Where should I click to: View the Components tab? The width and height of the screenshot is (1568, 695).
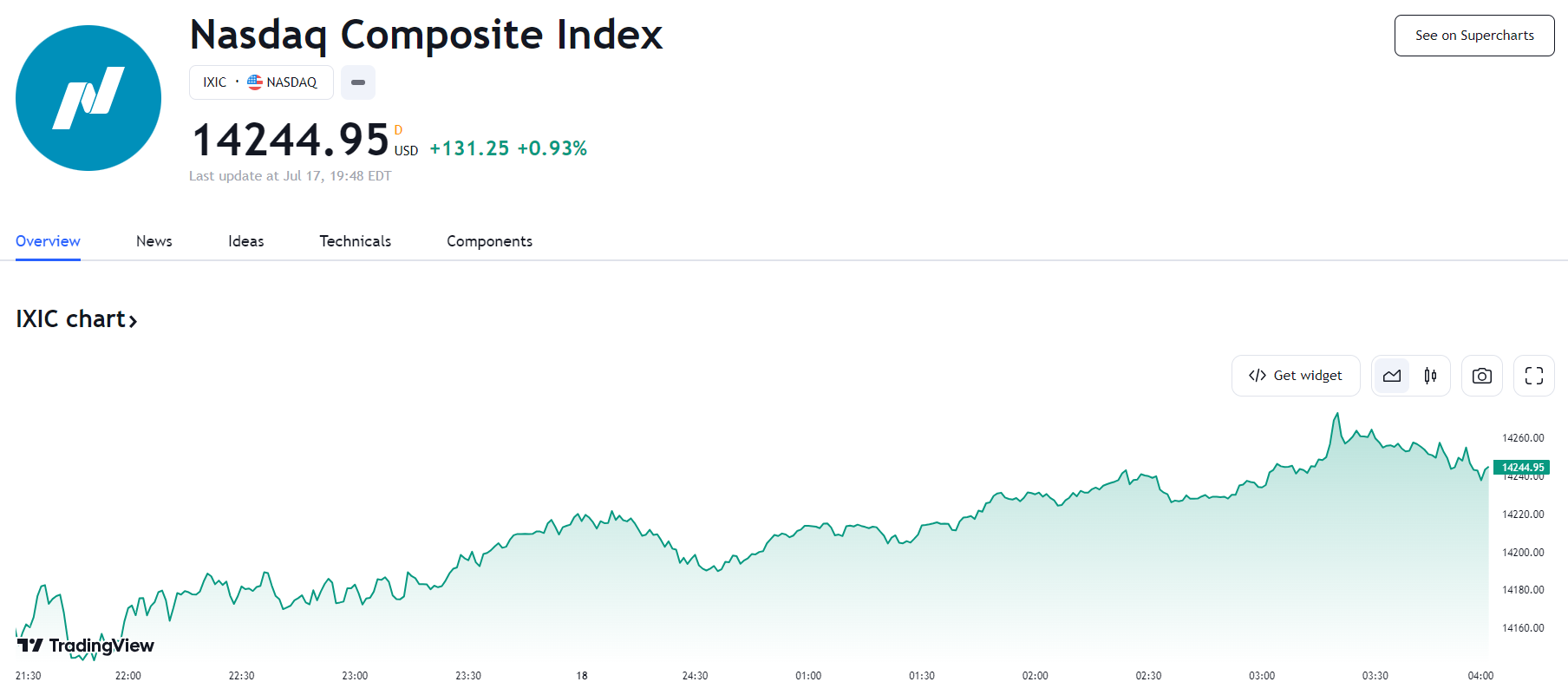(490, 241)
